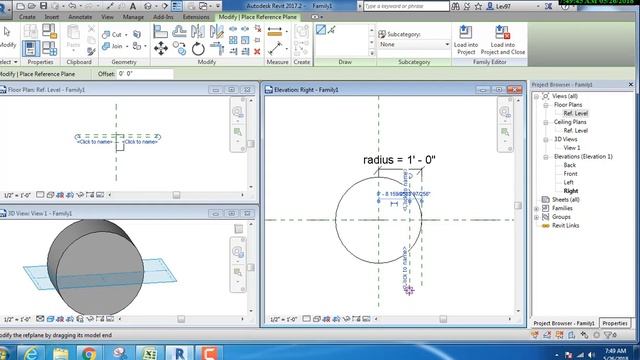The image size is (640, 360).
Task: Open Internet Explorer from taskbar
Action: [31, 353]
